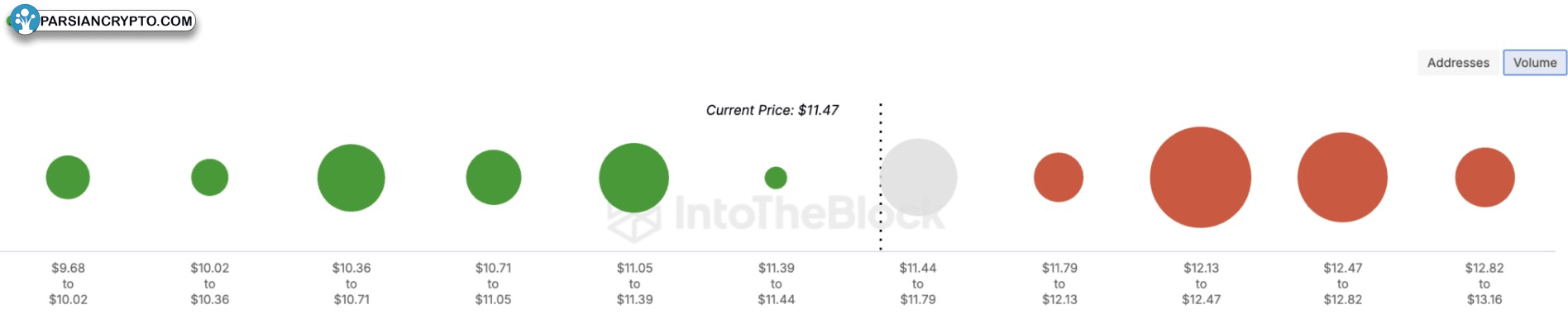Click the Current Price $11.47 label
The height and width of the screenshot is (324, 1568).
click(x=772, y=110)
